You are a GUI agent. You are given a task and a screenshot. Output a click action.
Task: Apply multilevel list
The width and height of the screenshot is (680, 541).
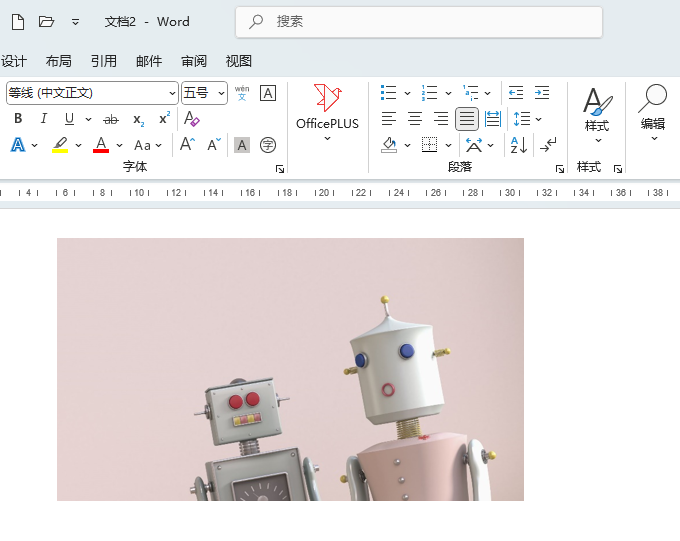(471, 93)
